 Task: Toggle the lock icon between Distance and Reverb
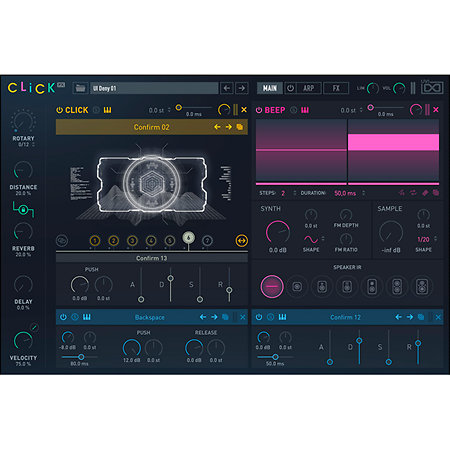(x=23, y=209)
